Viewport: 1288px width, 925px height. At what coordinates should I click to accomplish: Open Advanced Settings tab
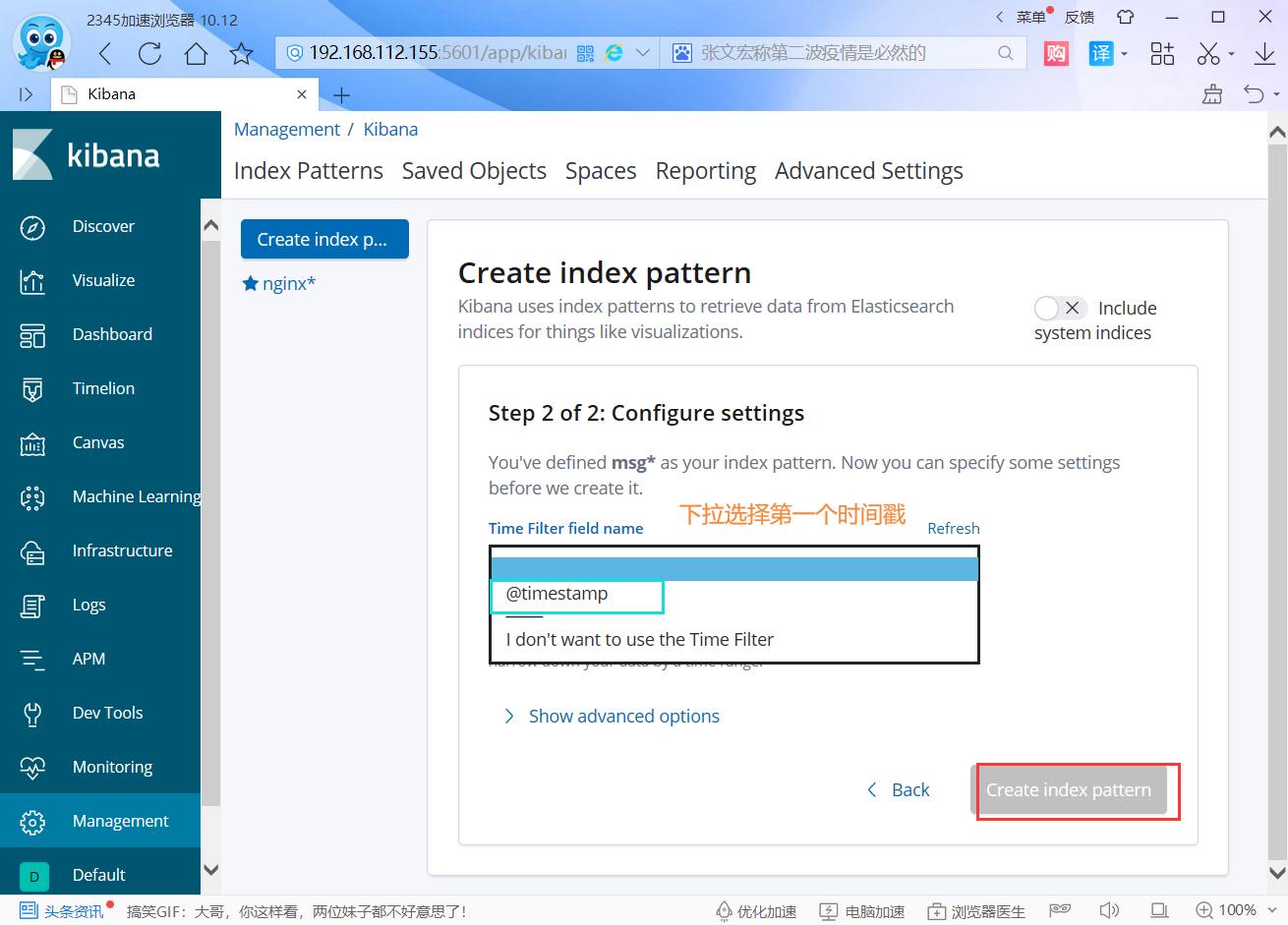point(869,171)
